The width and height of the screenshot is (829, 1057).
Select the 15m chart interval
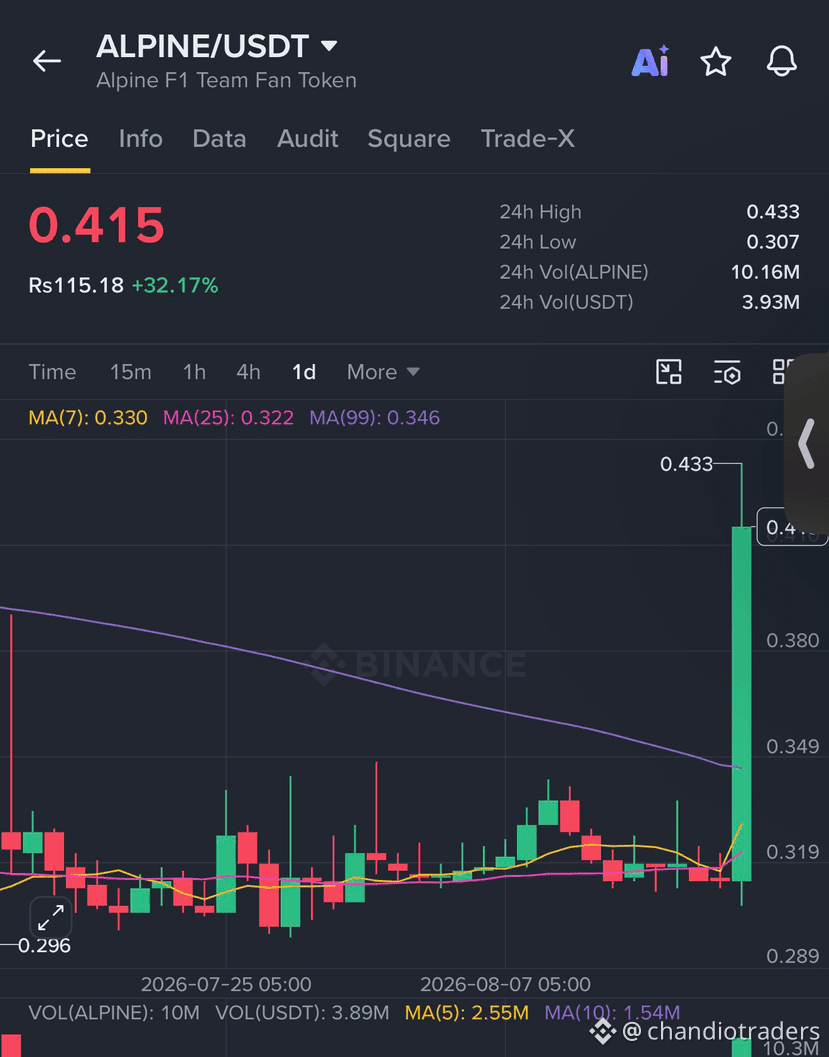(x=131, y=372)
